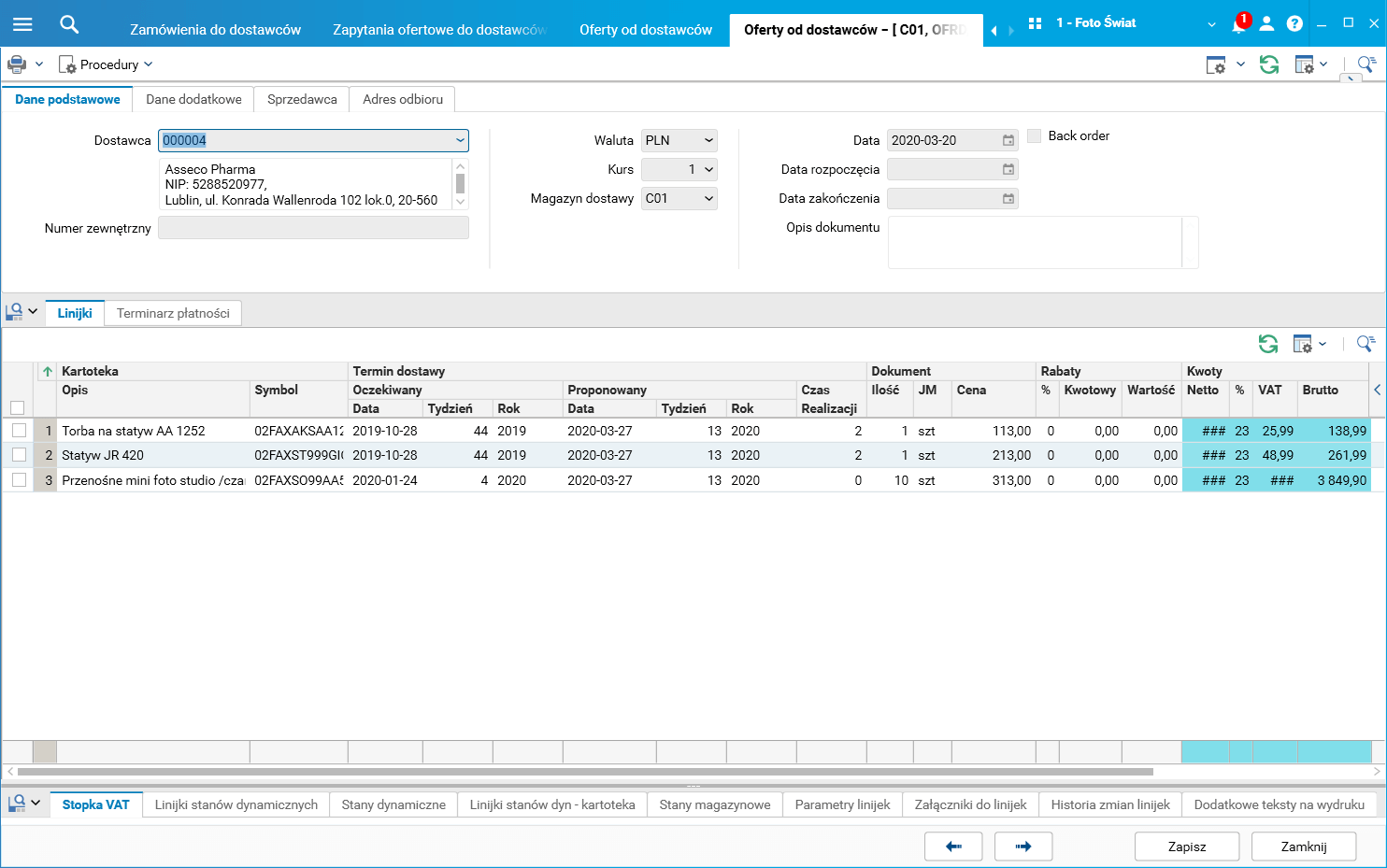This screenshot has height=868, width=1387.
Task: Toggle the select-all checkbox in the grid header
Action: click(x=17, y=407)
